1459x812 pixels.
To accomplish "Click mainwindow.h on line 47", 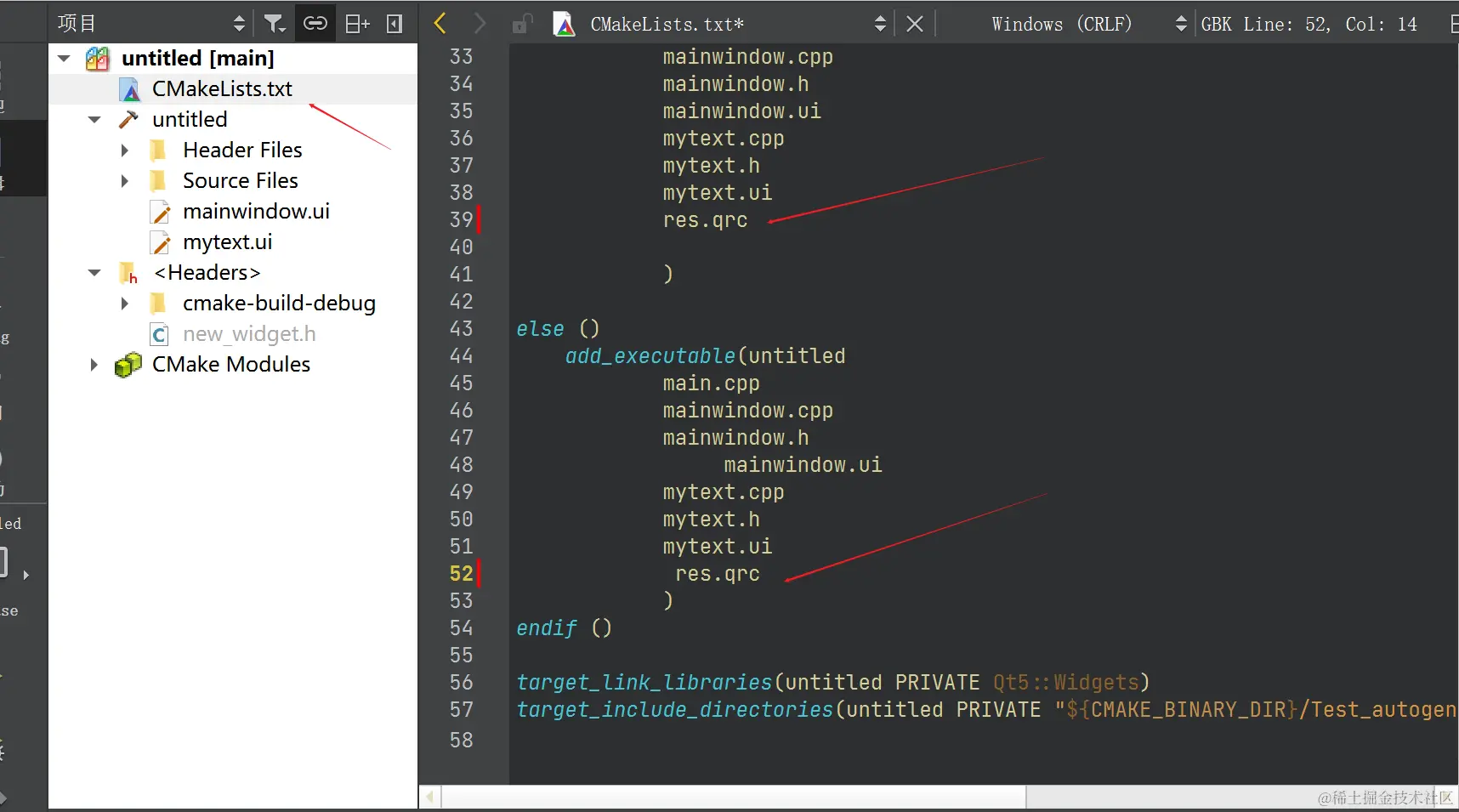I will pyautogui.click(x=736, y=438).
